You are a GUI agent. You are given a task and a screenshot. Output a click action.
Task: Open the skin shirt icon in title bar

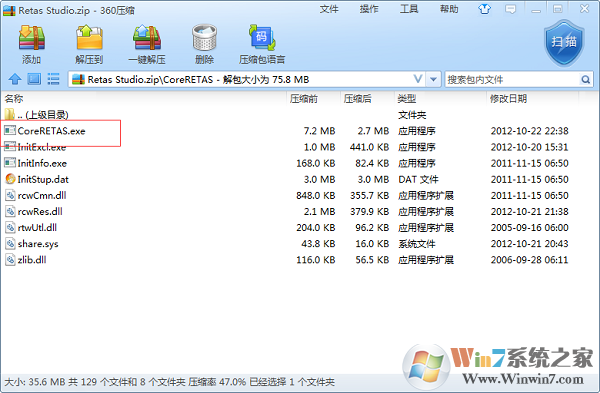pyautogui.click(x=484, y=9)
